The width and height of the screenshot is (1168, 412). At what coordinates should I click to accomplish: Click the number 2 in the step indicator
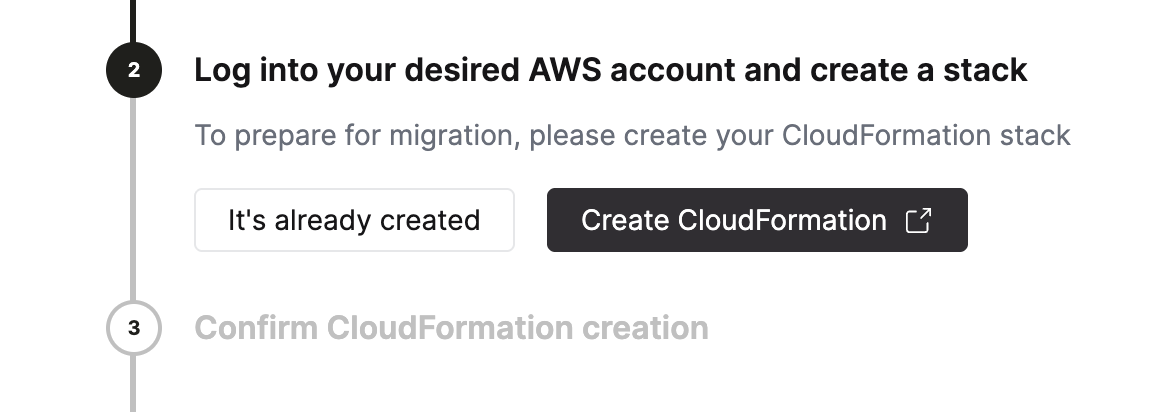[x=133, y=71]
